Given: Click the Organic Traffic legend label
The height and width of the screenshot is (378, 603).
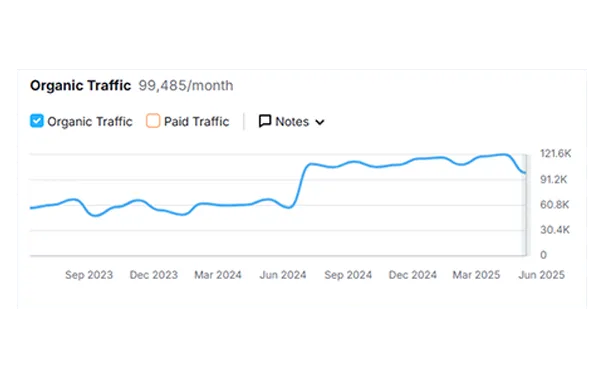Looking at the screenshot, I should tap(90, 122).
